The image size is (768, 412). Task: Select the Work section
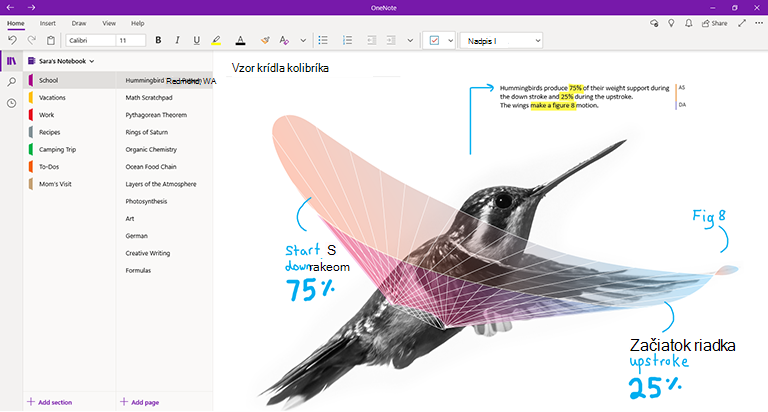click(70, 115)
